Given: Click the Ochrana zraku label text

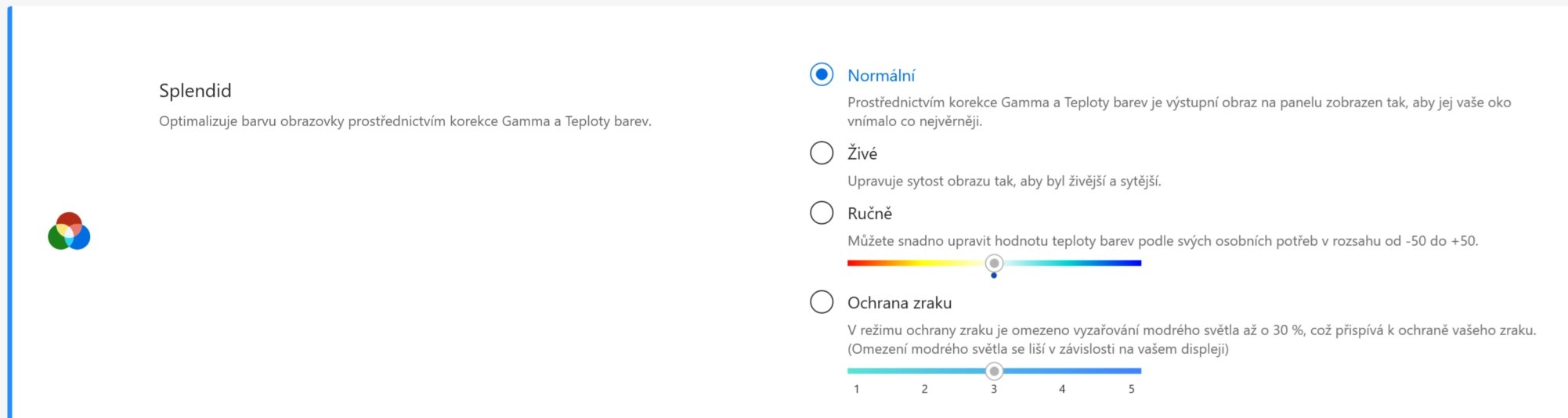Looking at the screenshot, I should (899, 303).
